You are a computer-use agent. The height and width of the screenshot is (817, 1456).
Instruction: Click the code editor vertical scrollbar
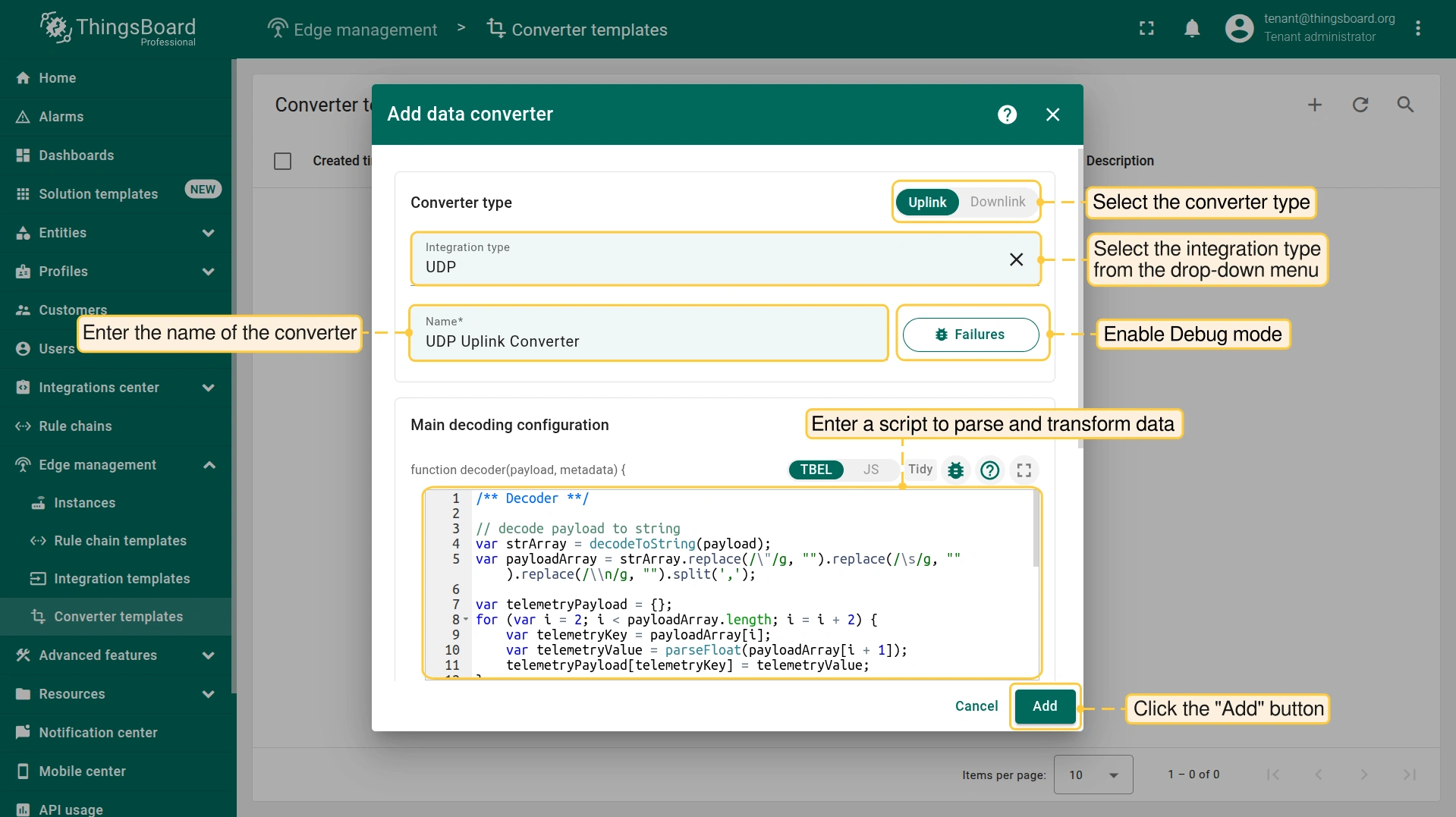pos(1036,529)
